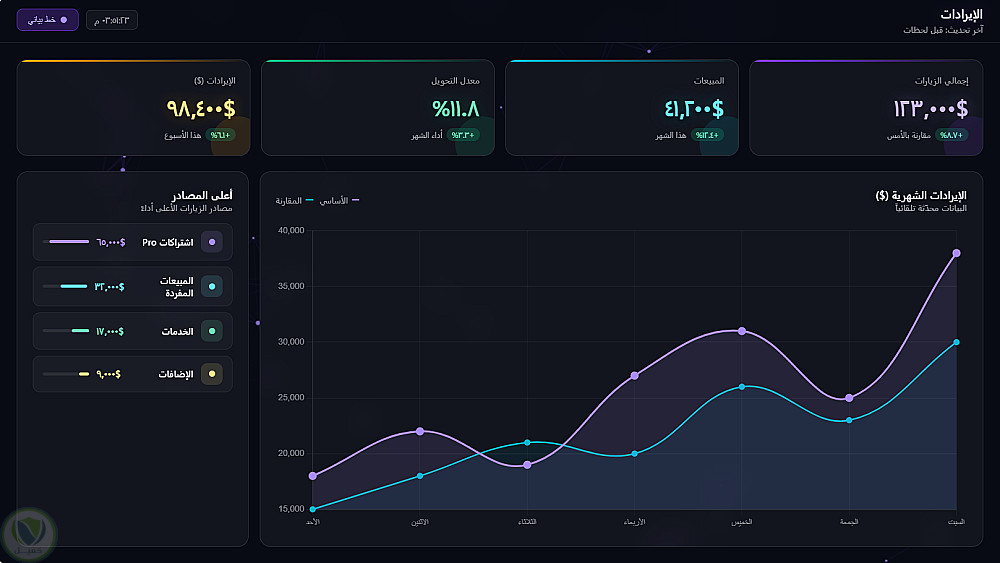Click the purple icon beside اشتراكات Pro
Viewport: 1000px width, 563px height.
coord(212,242)
